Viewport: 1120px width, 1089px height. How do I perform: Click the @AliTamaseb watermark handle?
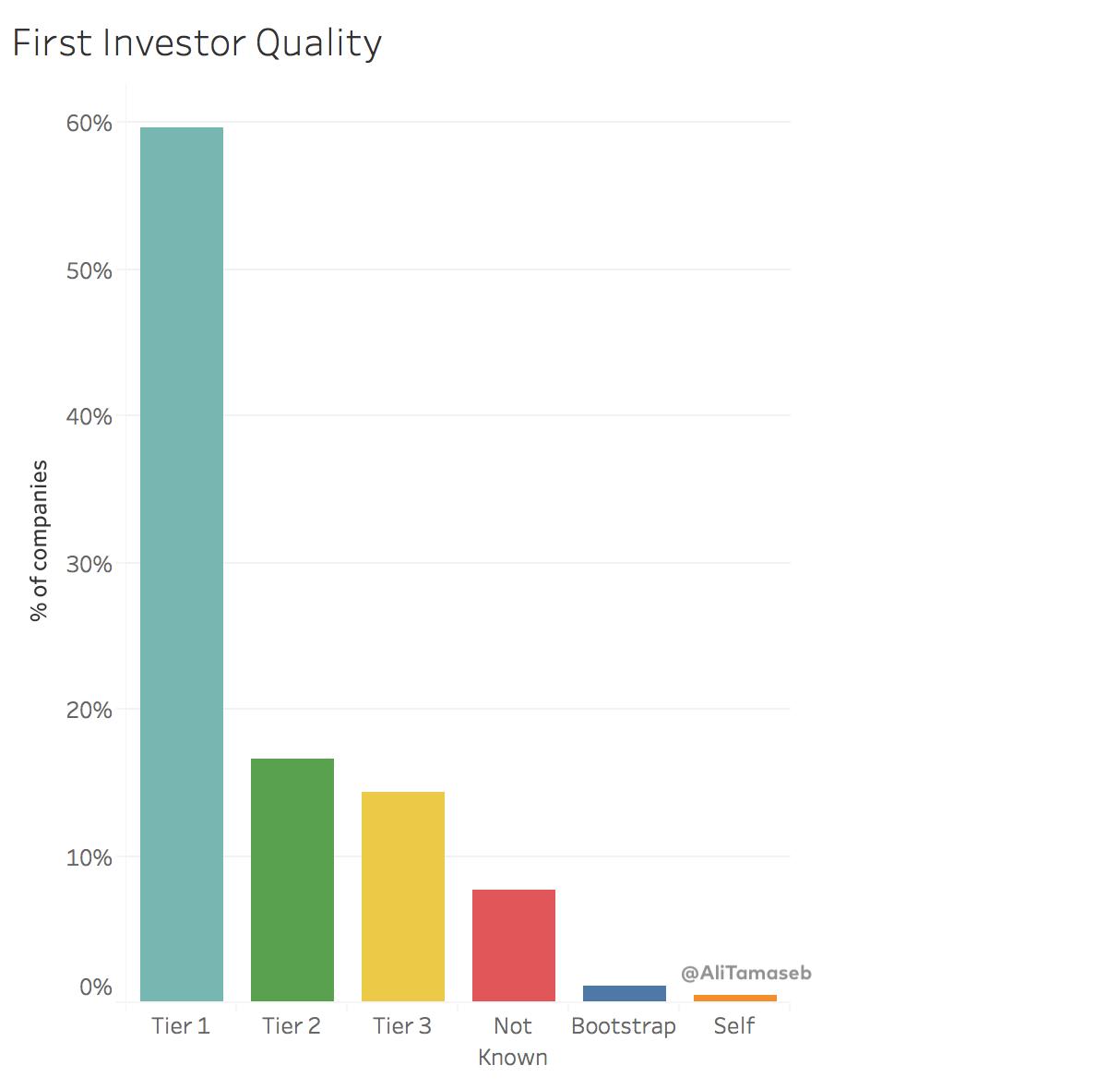[x=746, y=973]
